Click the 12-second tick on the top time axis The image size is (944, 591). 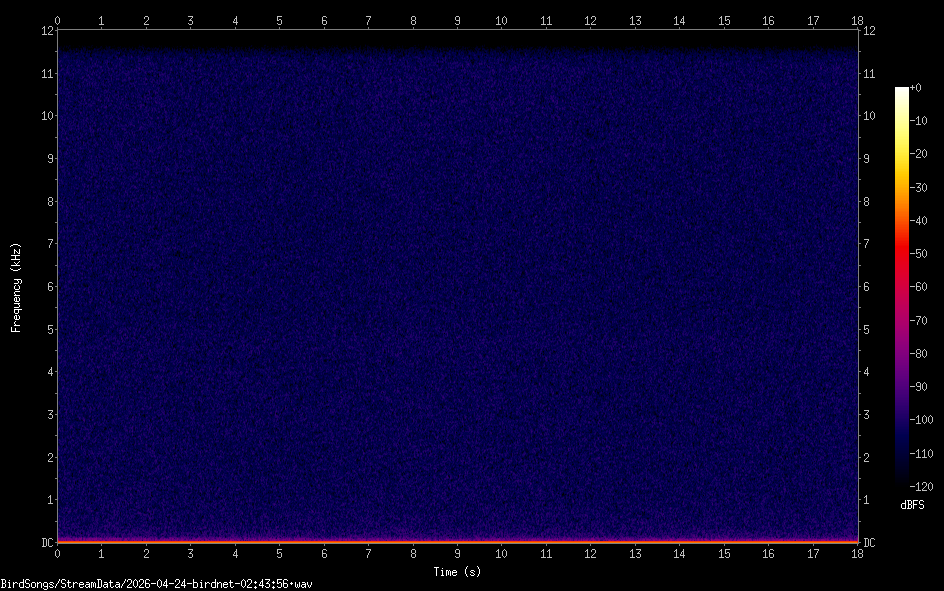pyautogui.click(x=590, y=20)
